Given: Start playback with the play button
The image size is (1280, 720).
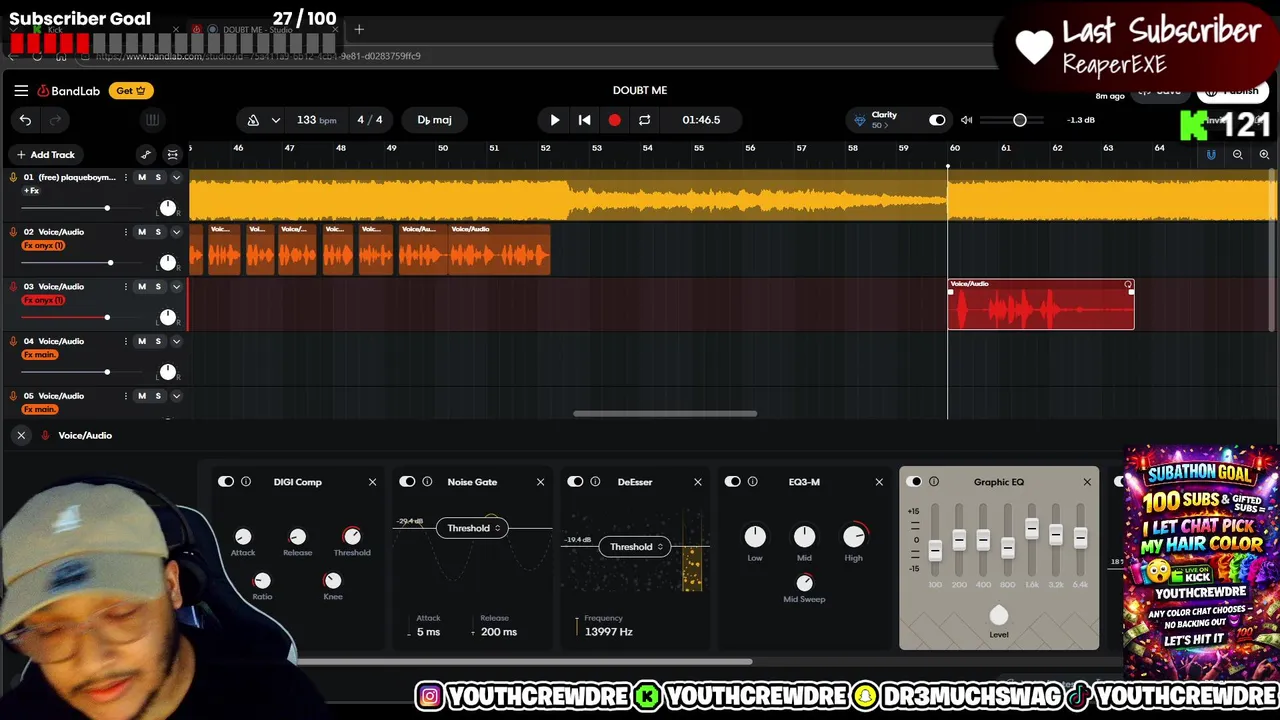Looking at the screenshot, I should pyautogui.click(x=555, y=120).
